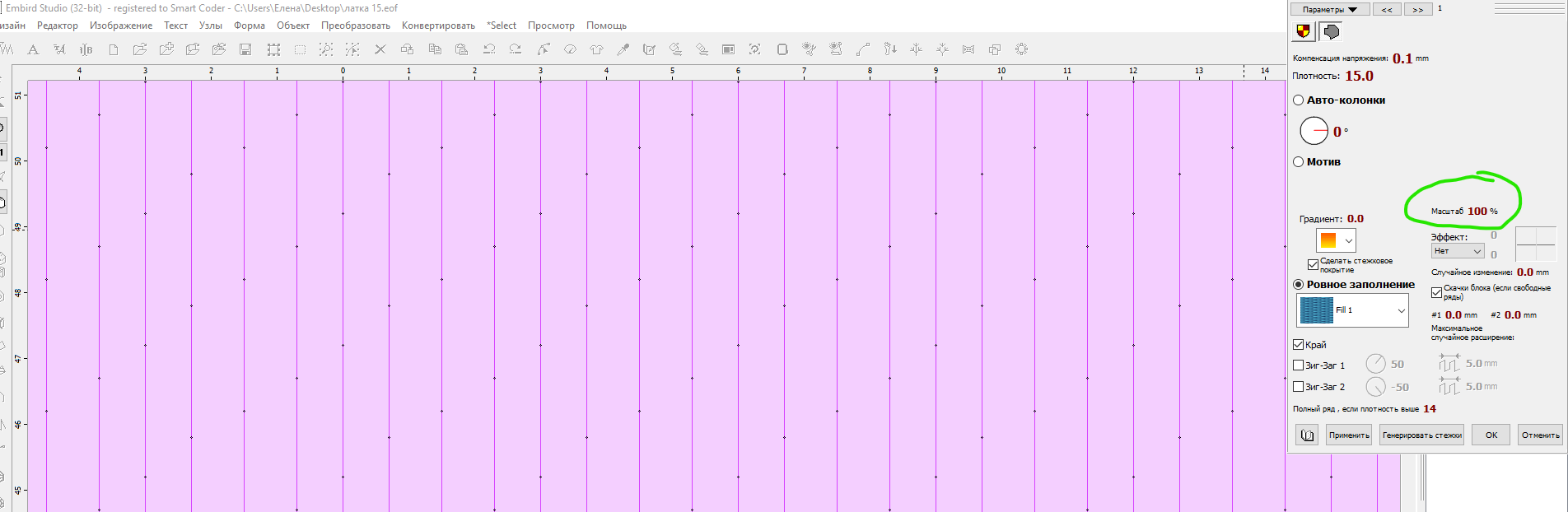Open the Помощь menu
The image size is (1568, 512).
(x=606, y=26)
